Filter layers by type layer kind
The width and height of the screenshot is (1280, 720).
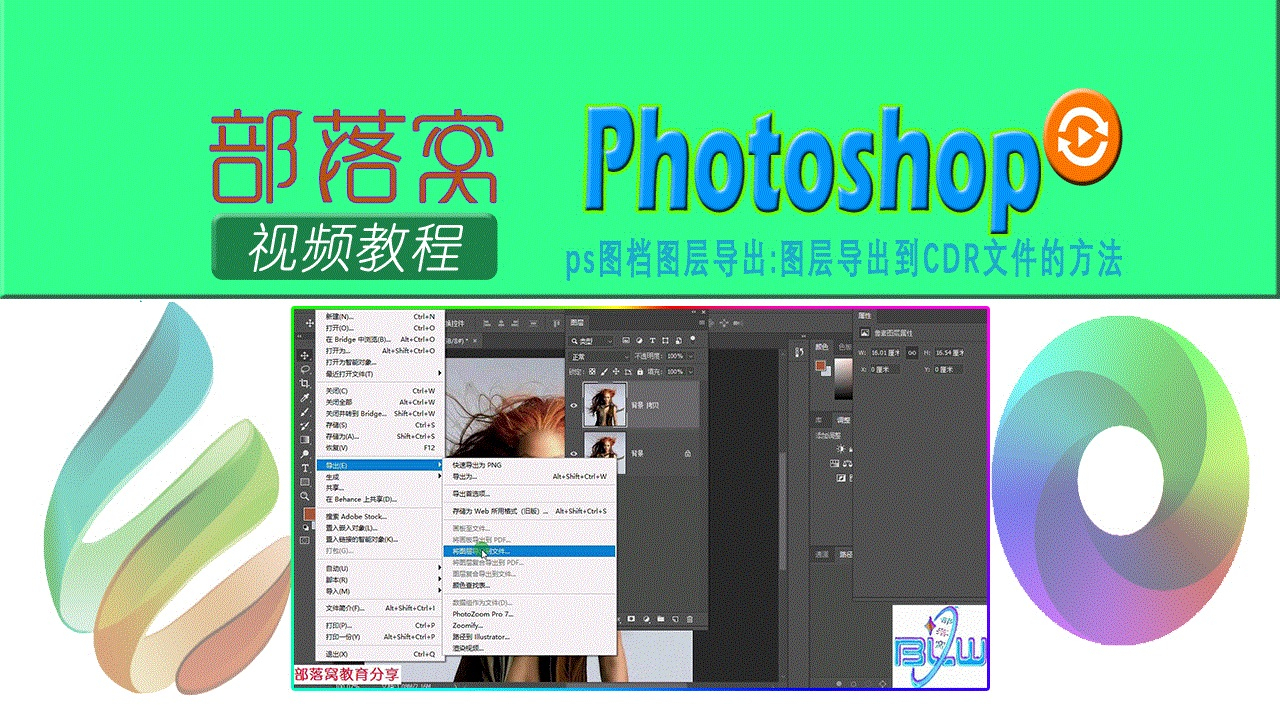pyautogui.click(x=652, y=341)
